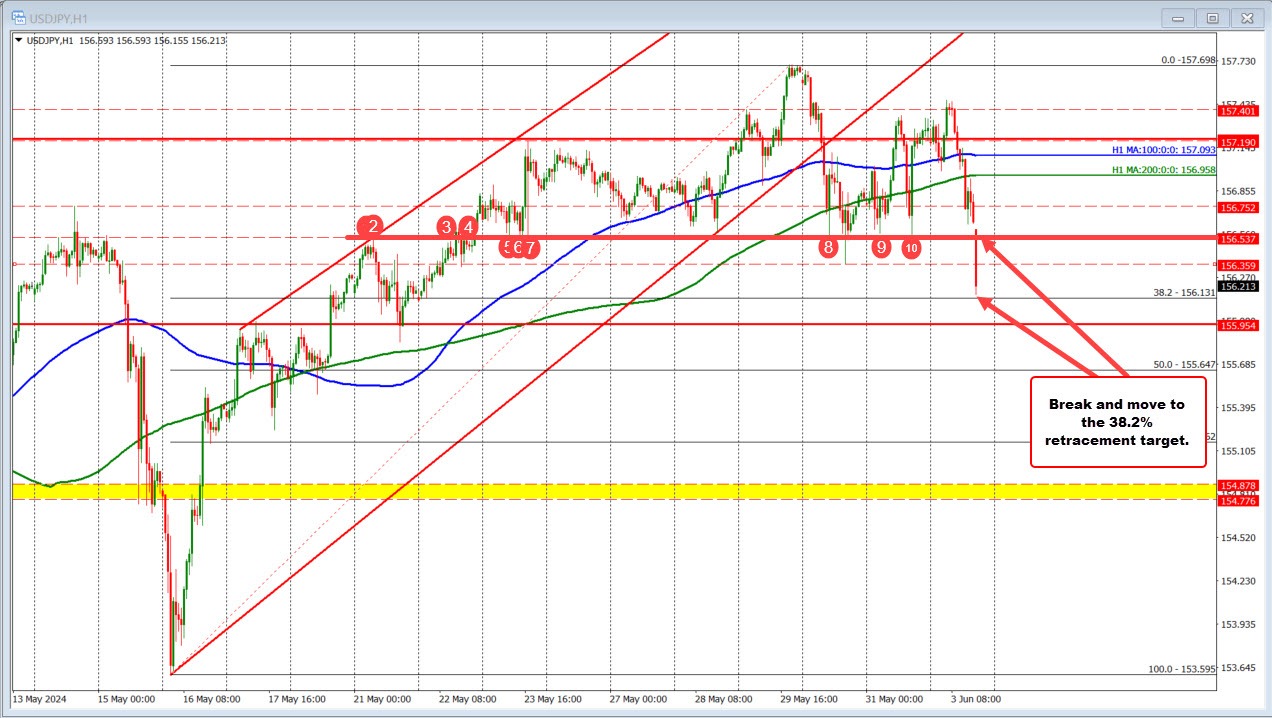1272x718 pixels.
Task: Select the 156.752 red price label
Action: point(1238,208)
